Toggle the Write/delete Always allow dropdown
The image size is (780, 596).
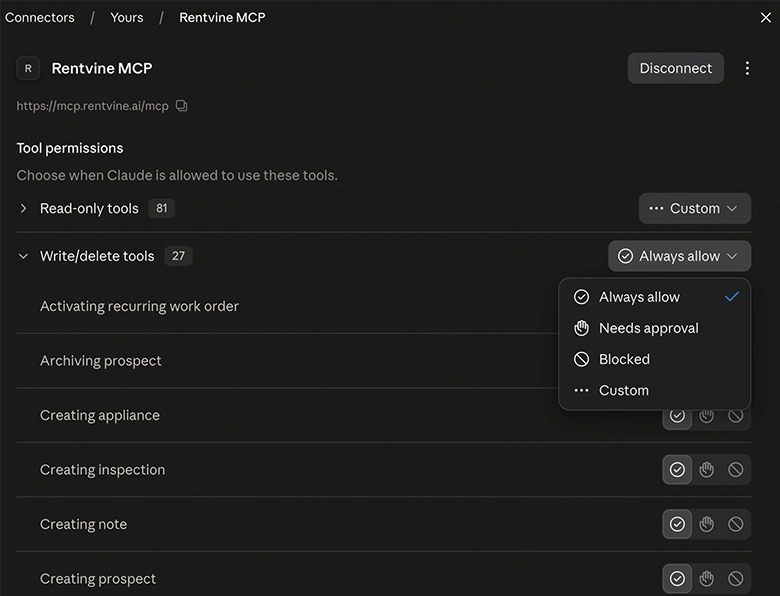(680, 256)
